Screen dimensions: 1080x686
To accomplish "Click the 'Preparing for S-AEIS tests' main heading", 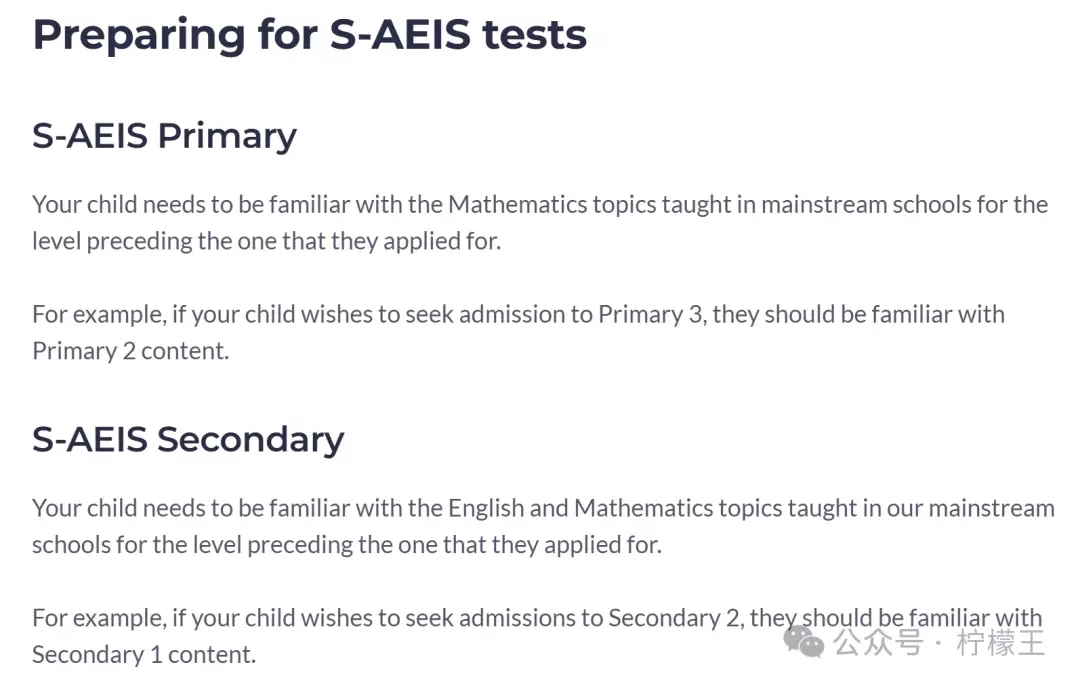I will 310,35.
